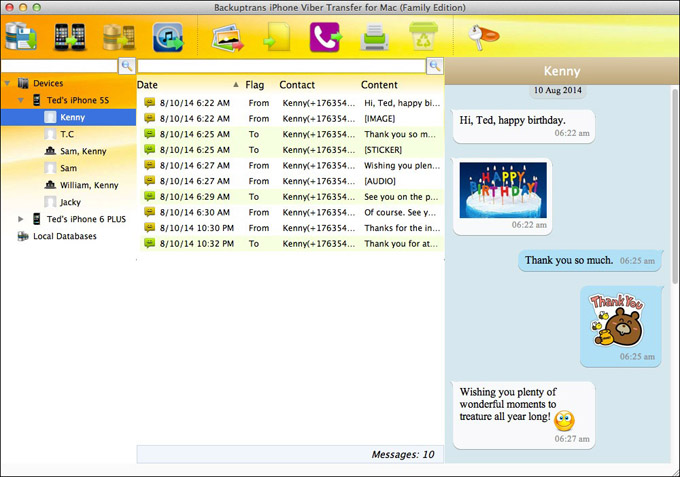680x477 pixels.
Task: Select Kenny conversation in sidebar
Action: [x=68, y=117]
